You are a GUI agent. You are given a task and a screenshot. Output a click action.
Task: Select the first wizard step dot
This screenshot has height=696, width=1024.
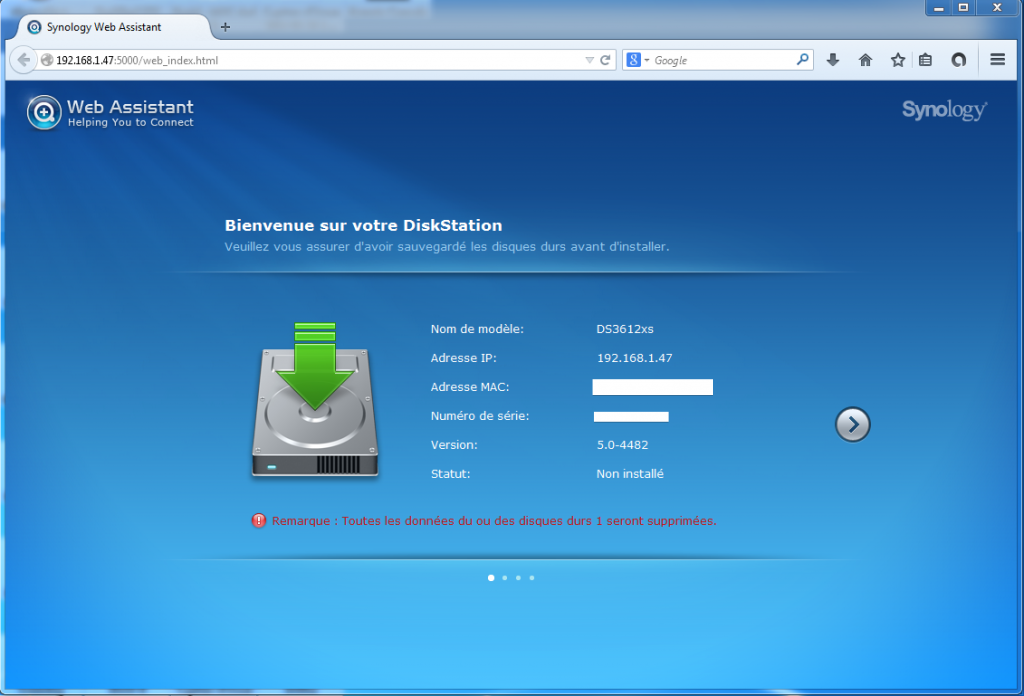pos(491,578)
